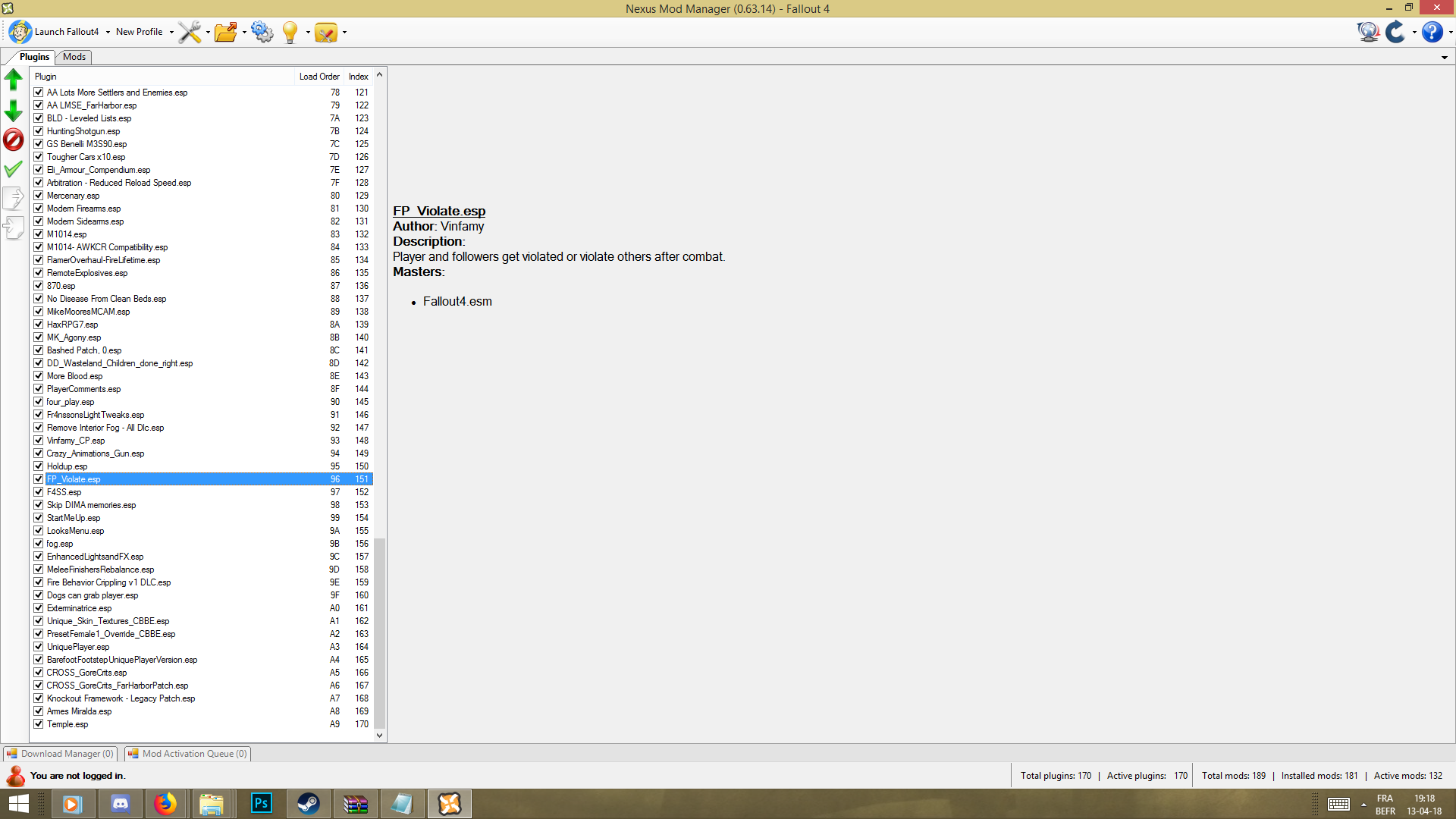
Task: Show hidden tray icons arrow
Action: [1364, 804]
